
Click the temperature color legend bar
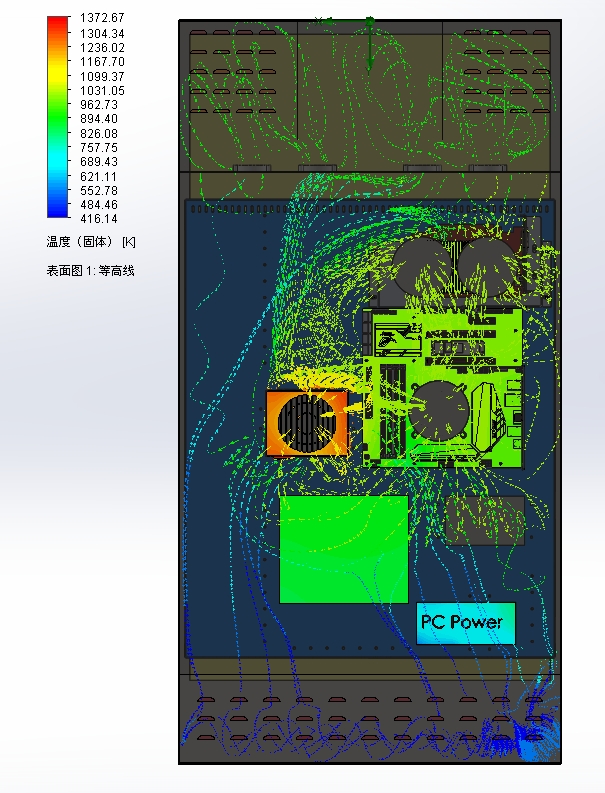pos(58,117)
